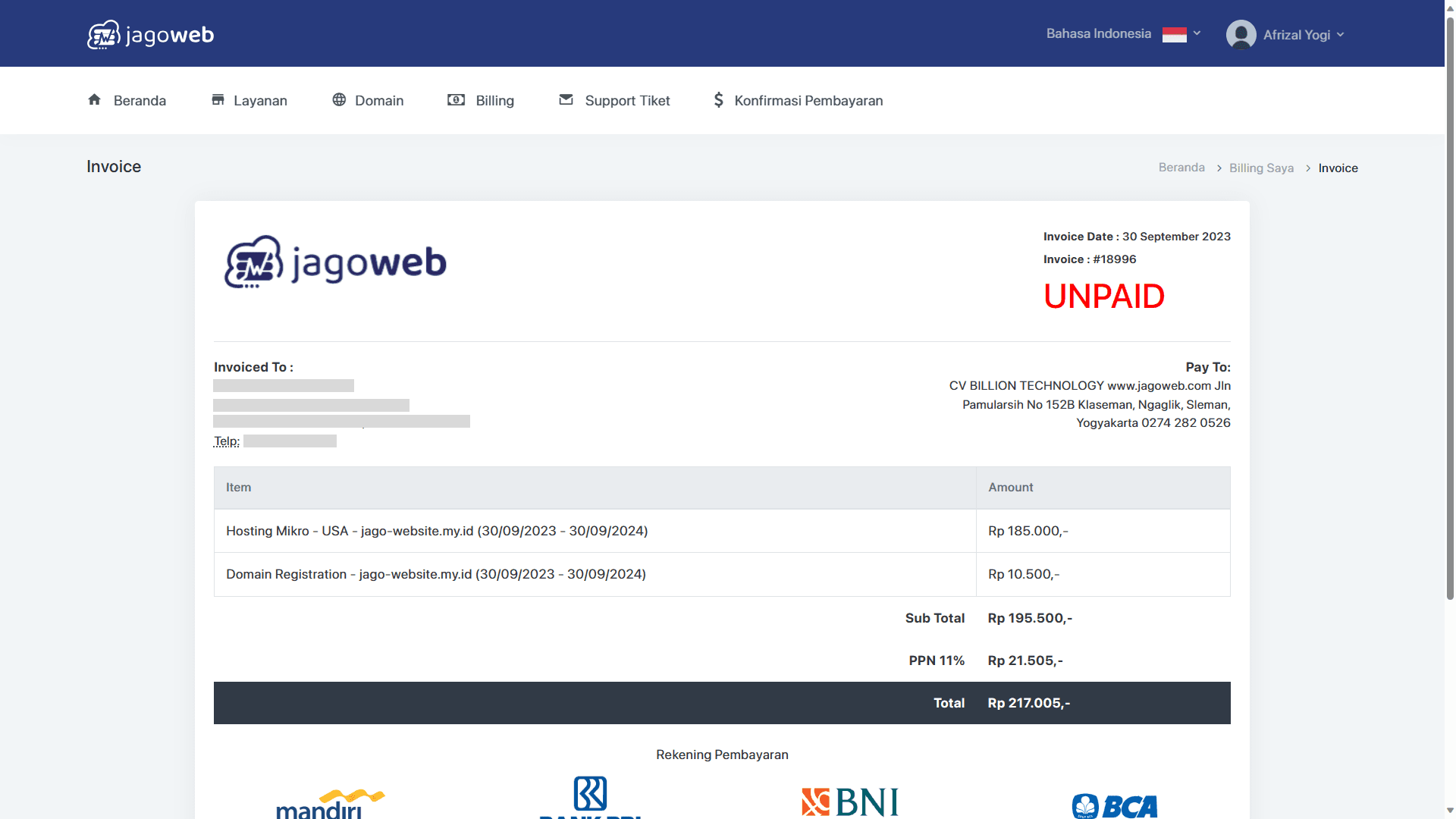The image size is (1456, 819).
Task: Click the user avatar icon
Action: click(1241, 35)
